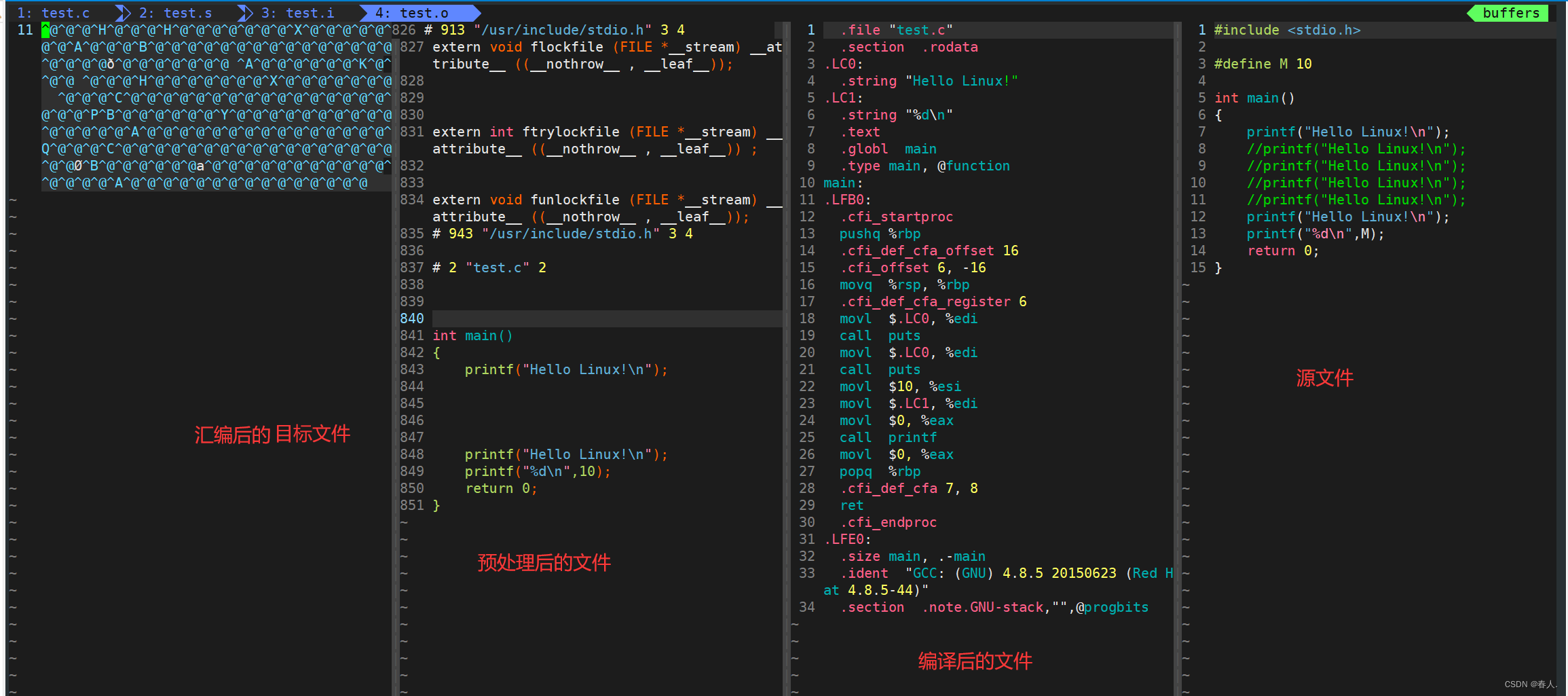Switch to the test.c buffer tab

54,13
